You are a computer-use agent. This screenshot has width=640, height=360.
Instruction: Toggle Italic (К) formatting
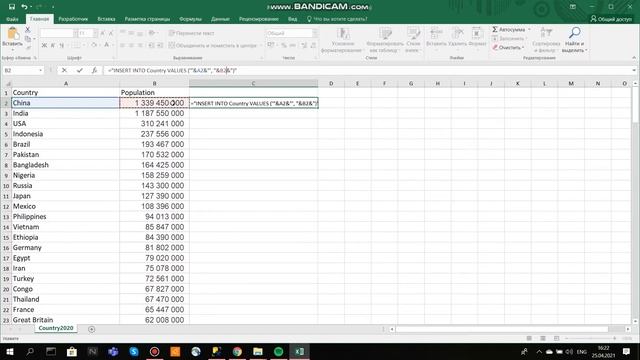(53, 45)
